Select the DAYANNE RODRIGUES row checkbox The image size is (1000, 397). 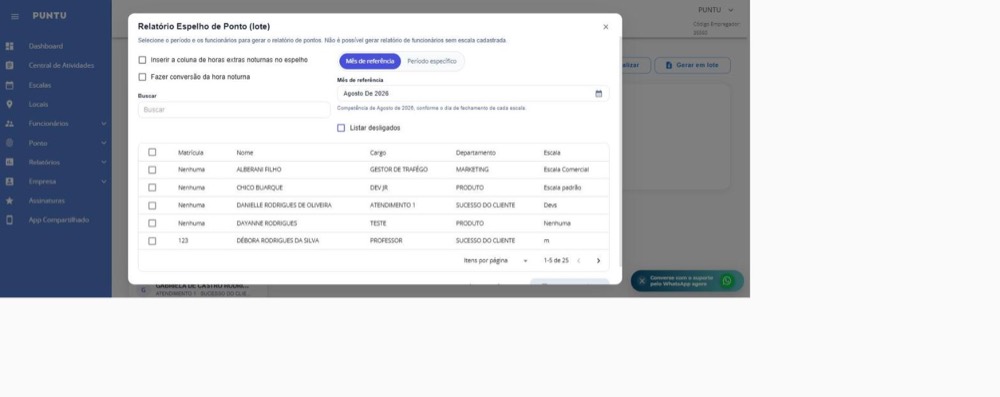pos(152,223)
